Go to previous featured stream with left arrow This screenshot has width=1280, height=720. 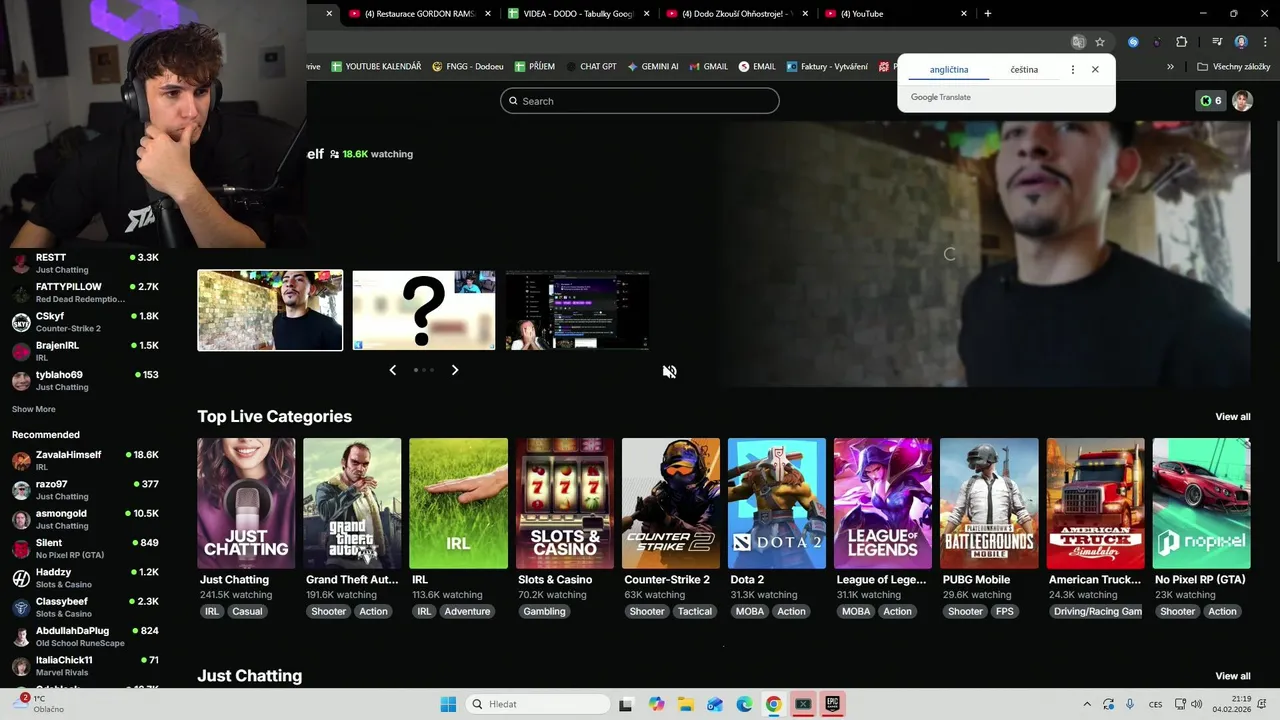point(392,370)
